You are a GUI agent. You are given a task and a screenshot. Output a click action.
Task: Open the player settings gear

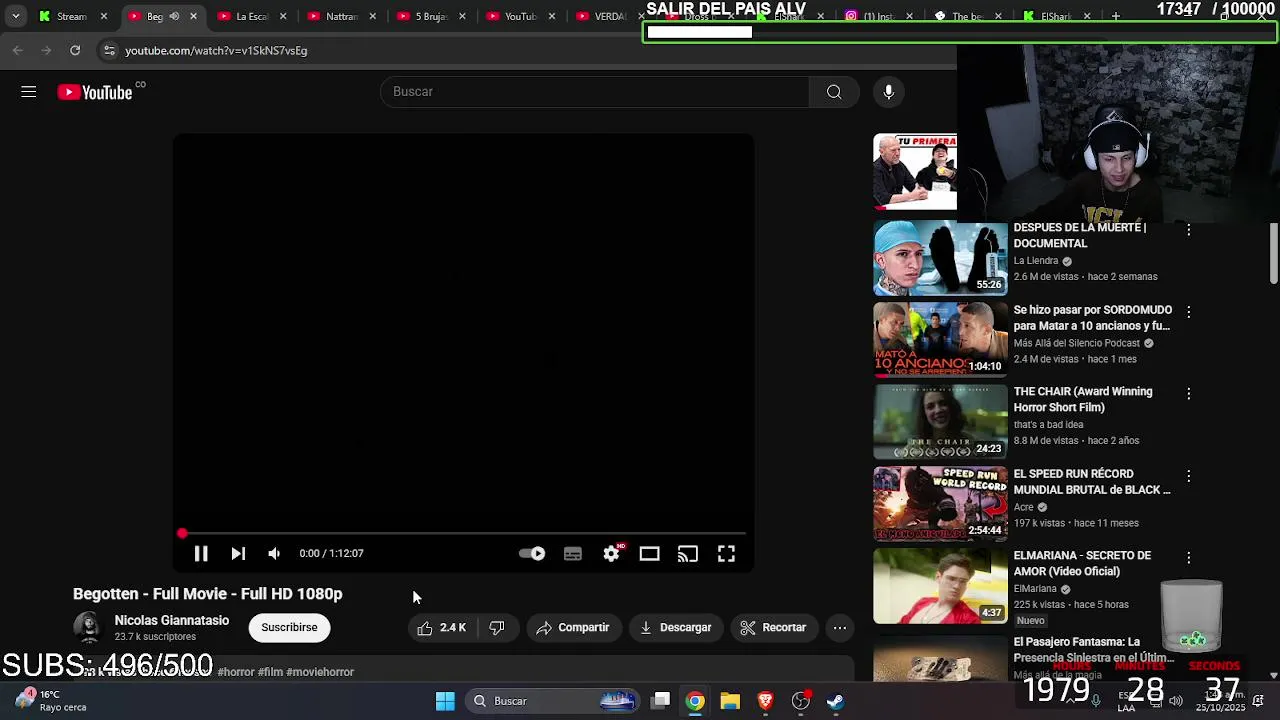click(x=611, y=553)
